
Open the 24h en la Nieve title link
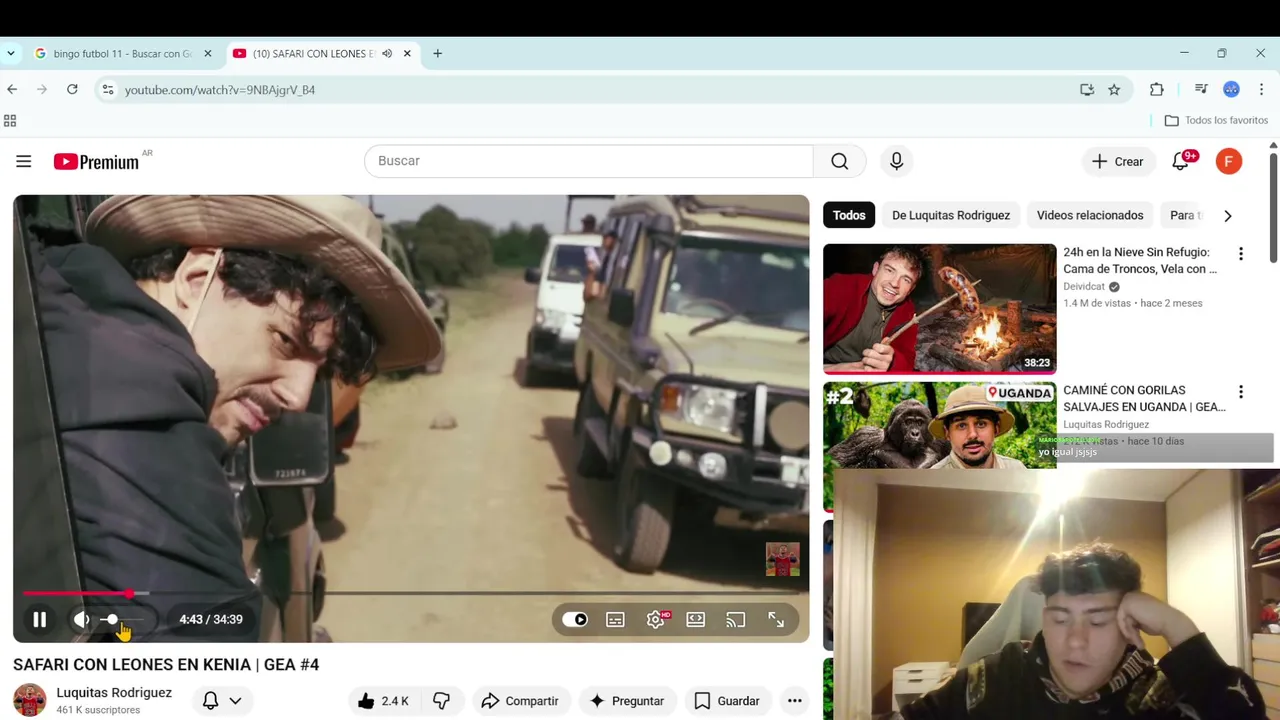(x=1140, y=260)
